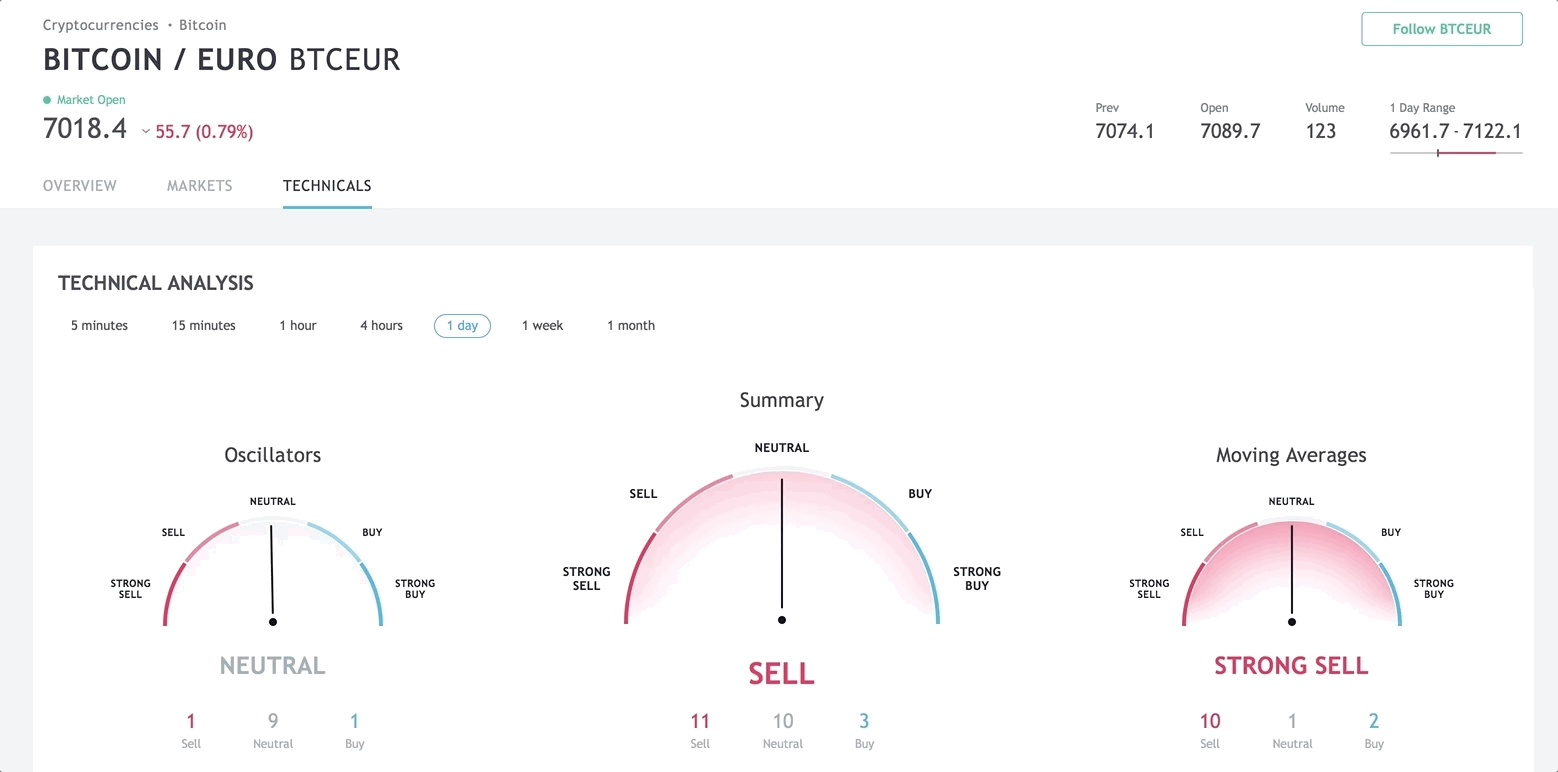This screenshot has height=772, width=1558.
Task: Click the green Market Open status dot
Action: coord(47,100)
